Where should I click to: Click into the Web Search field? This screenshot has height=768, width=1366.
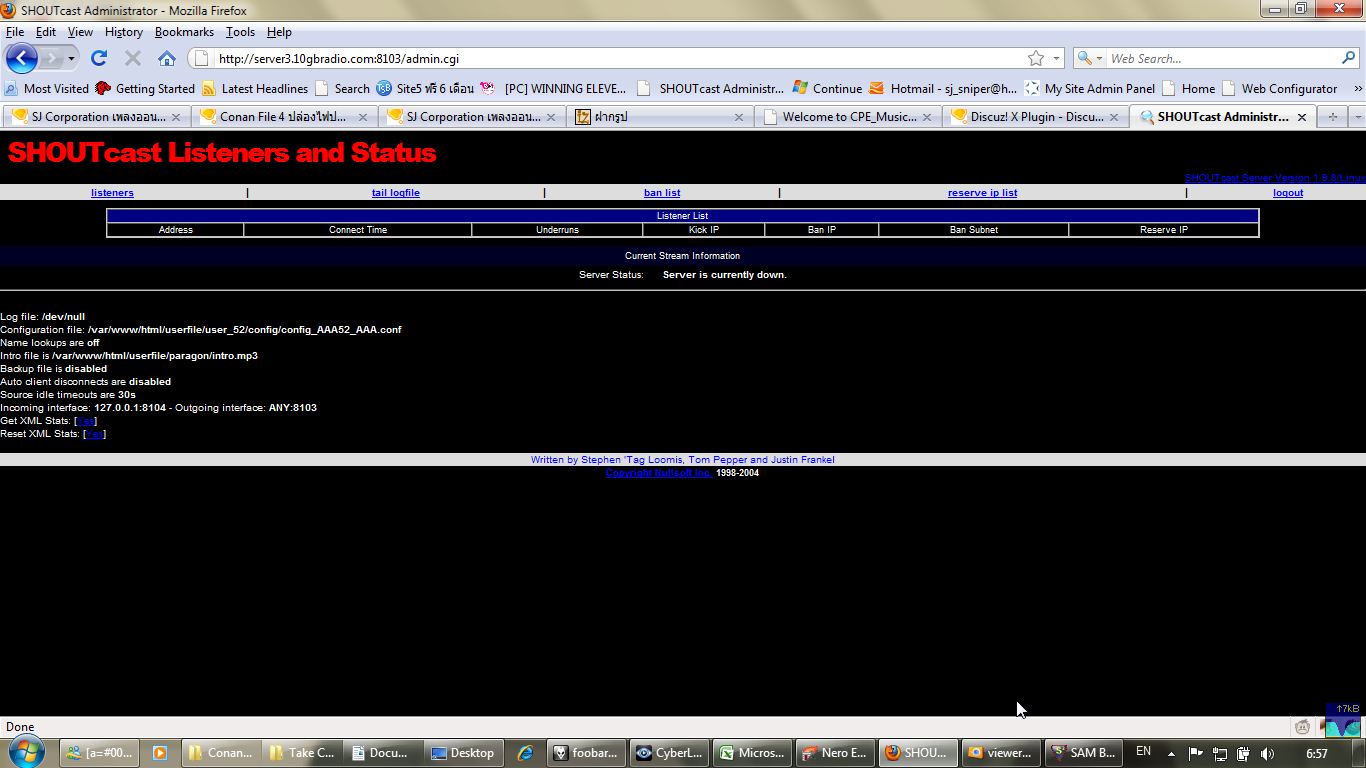click(1222, 58)
